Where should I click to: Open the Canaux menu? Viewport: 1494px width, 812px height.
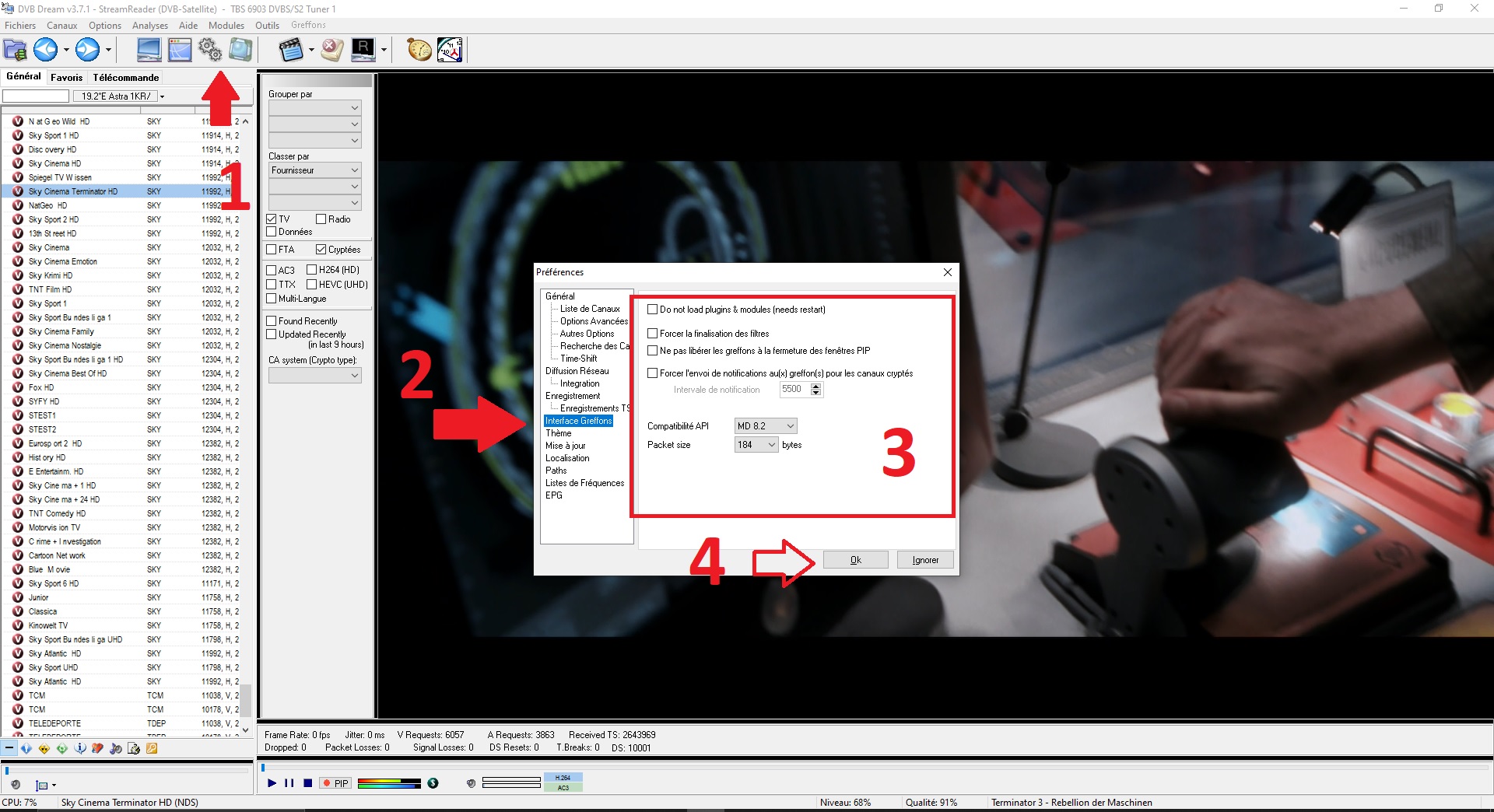pyautogui.click(x=62, y=26)
